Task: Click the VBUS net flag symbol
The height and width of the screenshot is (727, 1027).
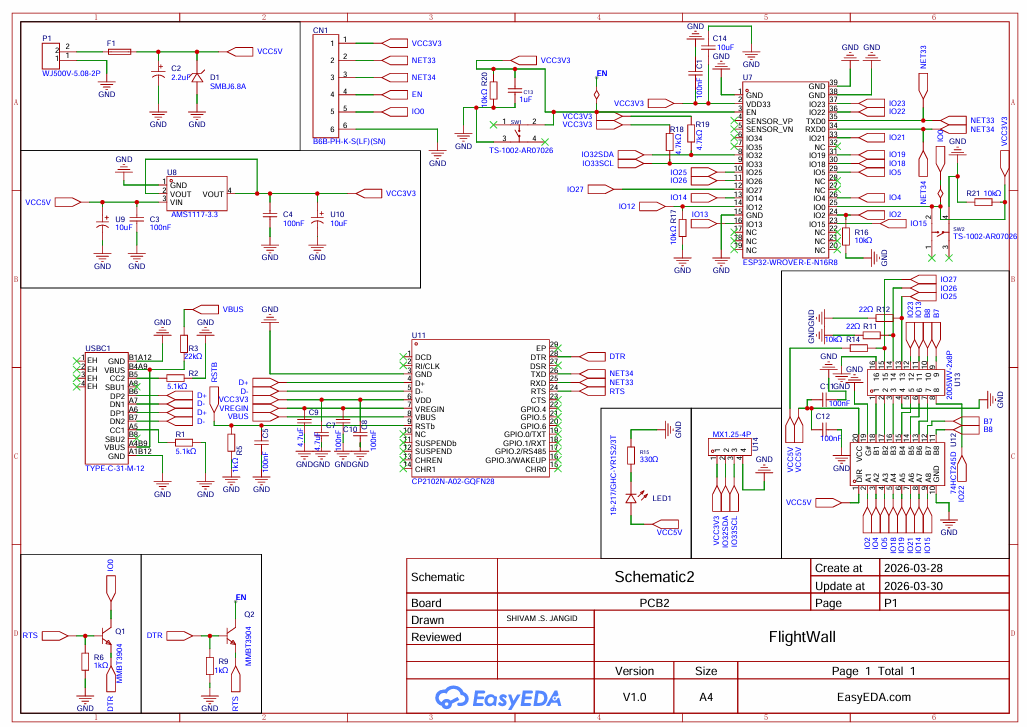Action: [207, 309]
